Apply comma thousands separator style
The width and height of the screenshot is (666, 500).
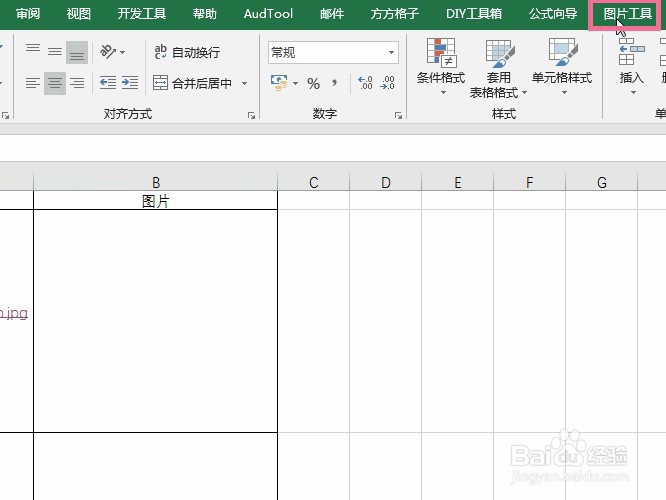335,83
